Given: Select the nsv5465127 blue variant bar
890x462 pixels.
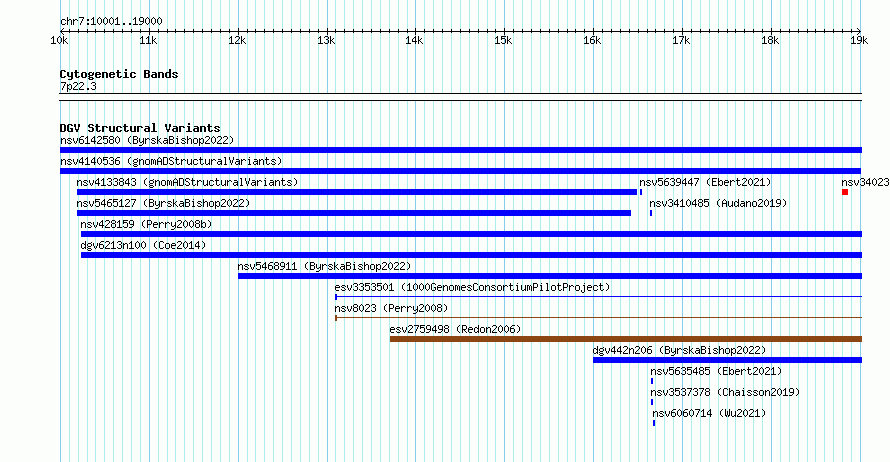Looking at the screenshot, I should [x=354, y=213].
